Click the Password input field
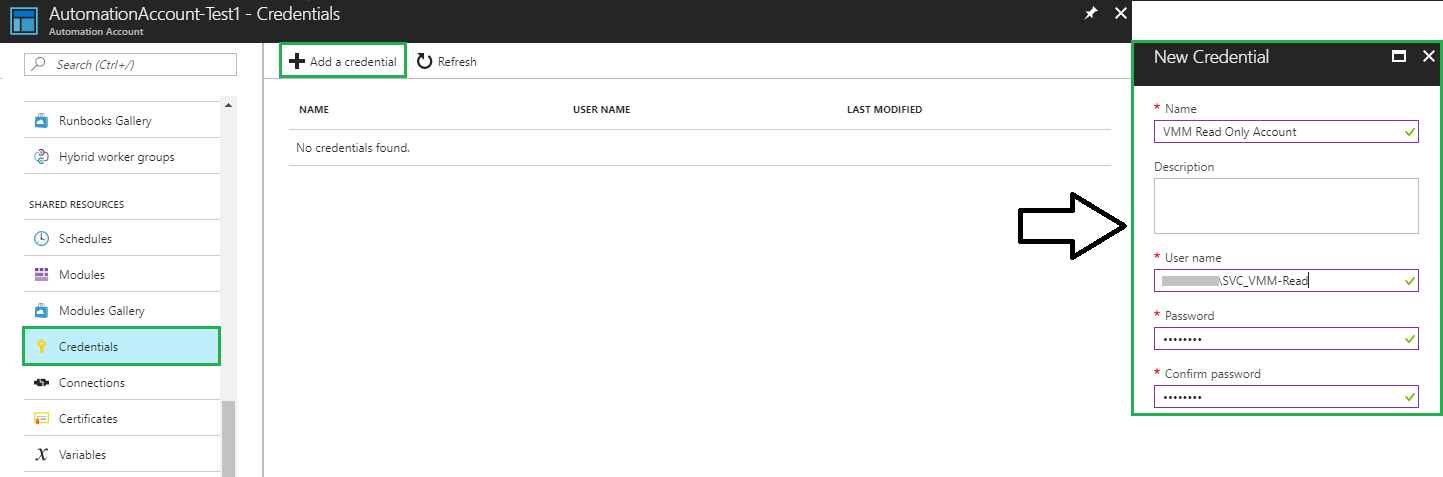The width and height of the screenshot is (1443, 477). tap(1286, 338)
